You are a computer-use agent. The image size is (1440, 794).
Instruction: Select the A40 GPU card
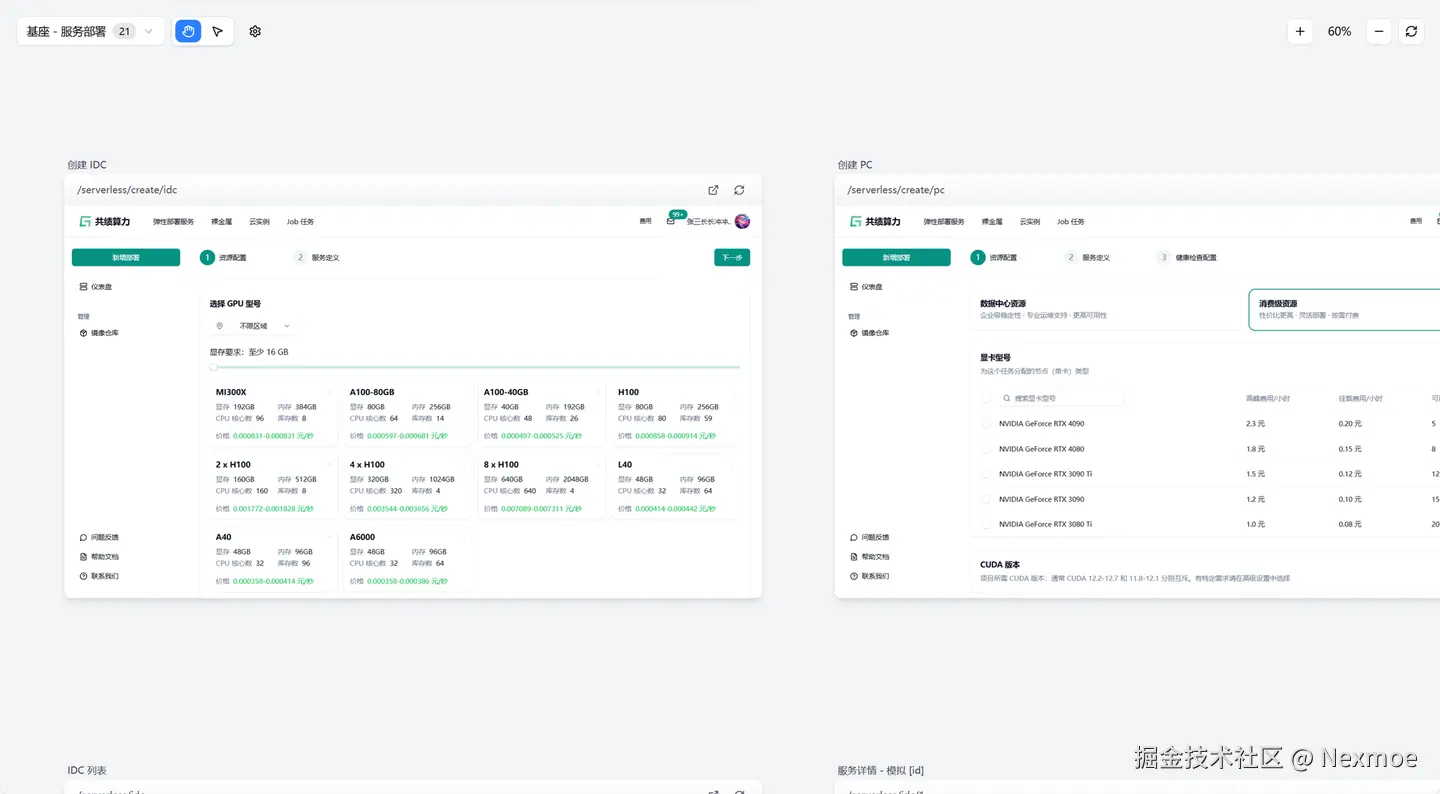273,559
